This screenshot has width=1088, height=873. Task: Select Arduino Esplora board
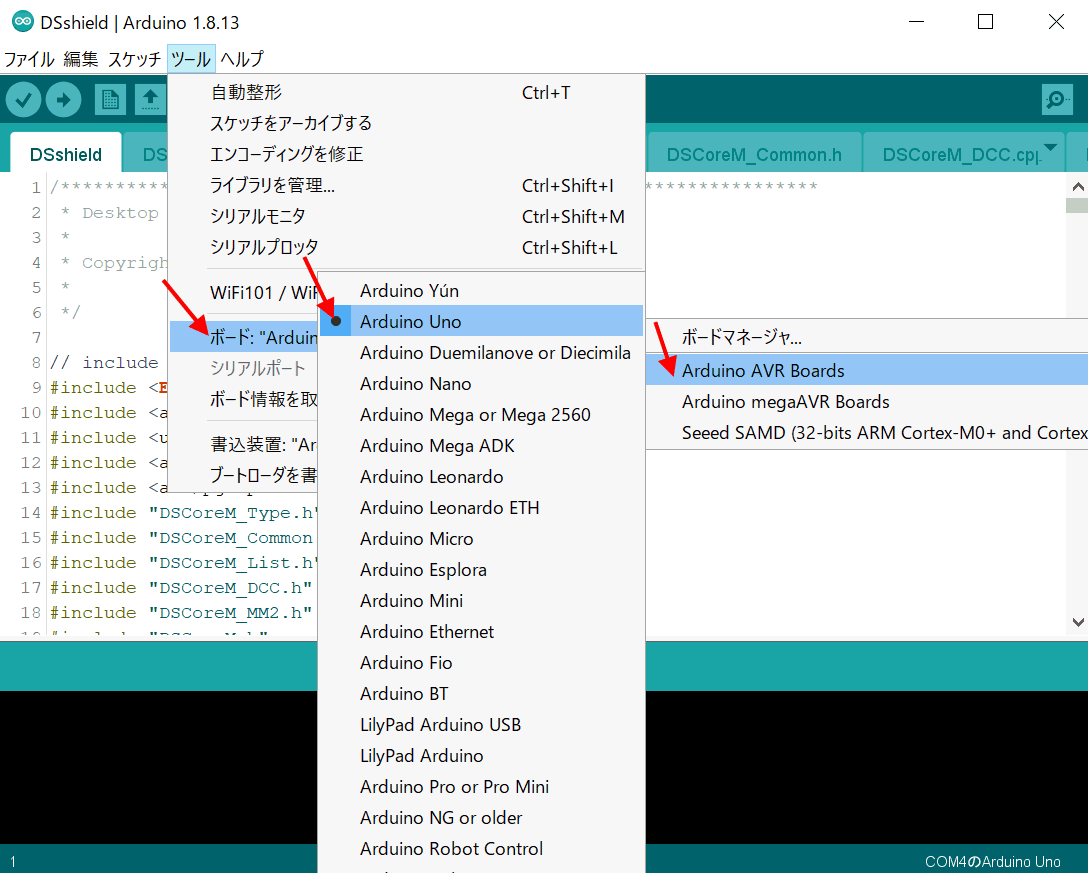click(x=482, y=570)
